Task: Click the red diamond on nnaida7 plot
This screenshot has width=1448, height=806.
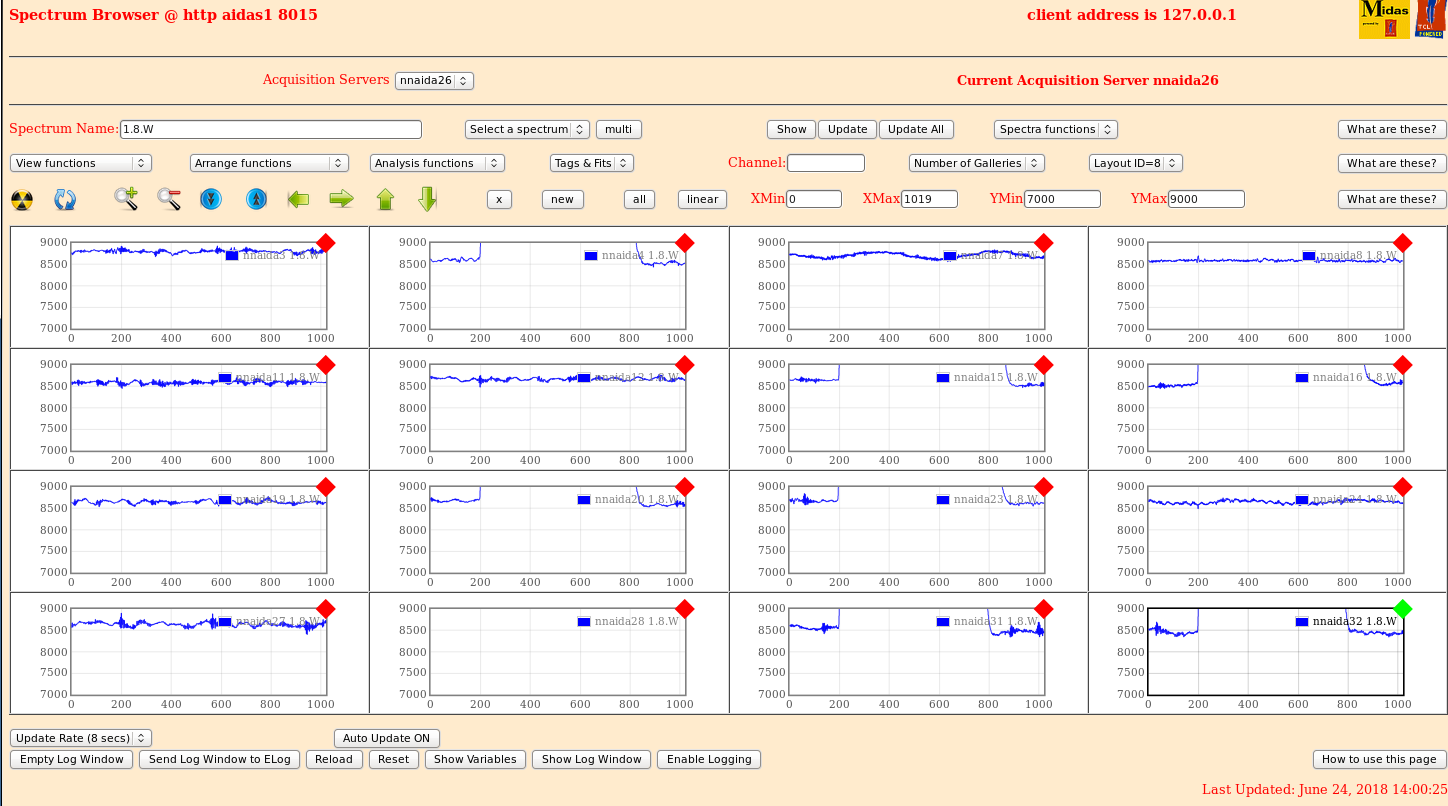Action: (1044, 243)
